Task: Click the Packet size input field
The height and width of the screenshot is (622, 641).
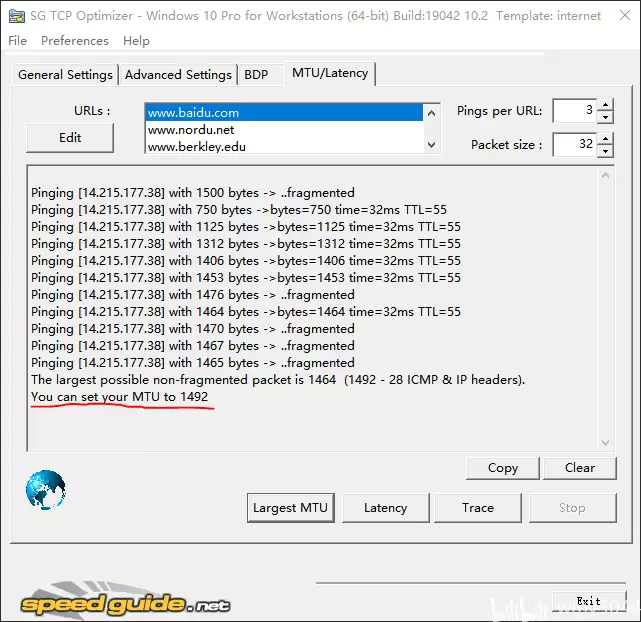Action: [x=574, y=144]
